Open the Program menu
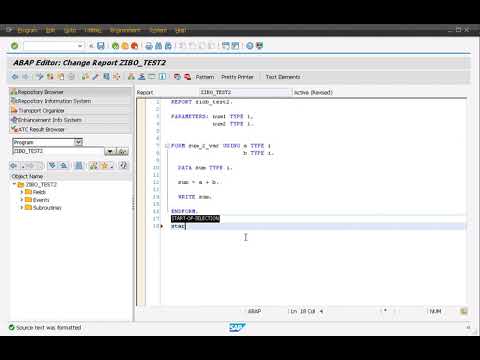 (28, 30)
